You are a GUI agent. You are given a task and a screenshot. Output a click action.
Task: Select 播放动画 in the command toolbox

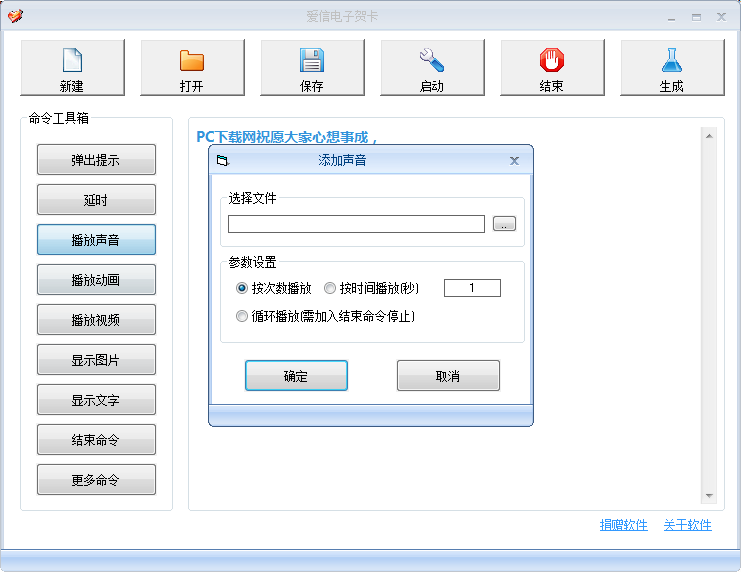[x=96, y=280]
